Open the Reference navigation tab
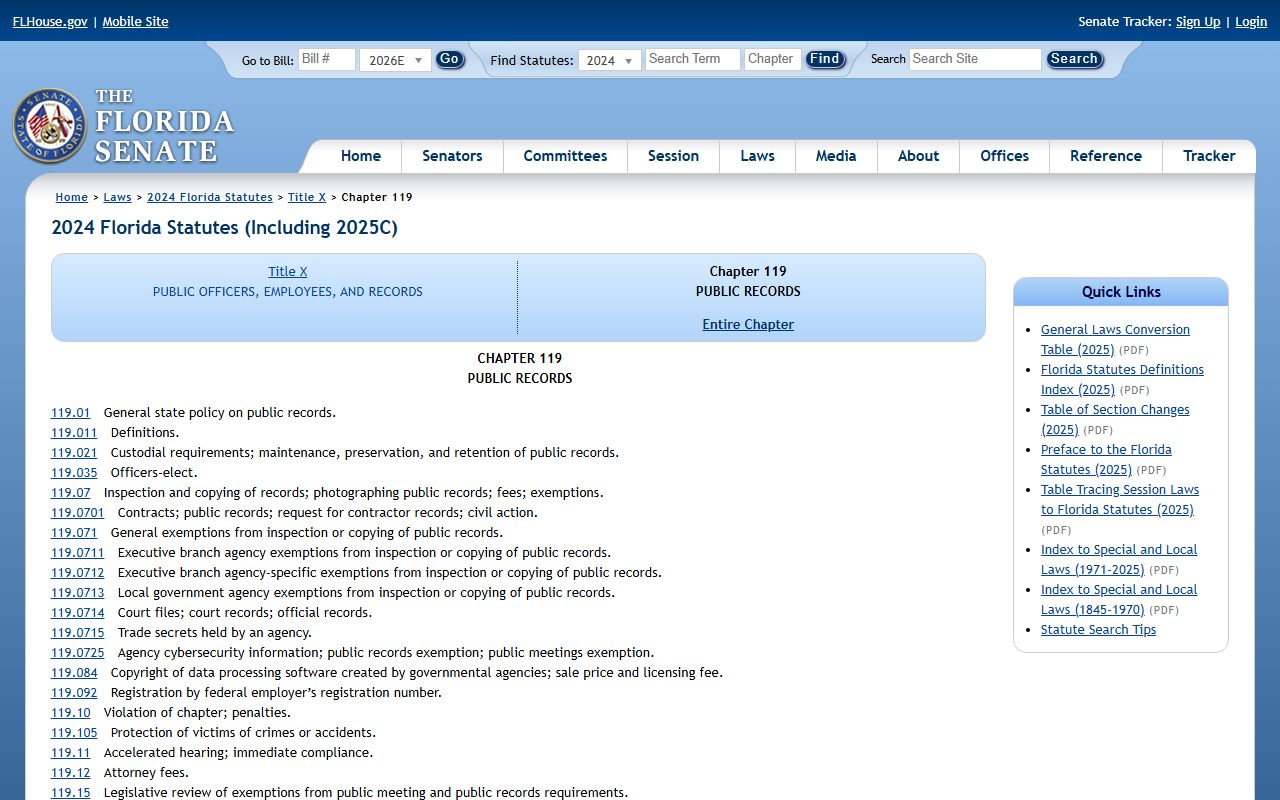The width and height of the screenshot is (1280, 800). pyautogui.click(x=1105, y=156)
